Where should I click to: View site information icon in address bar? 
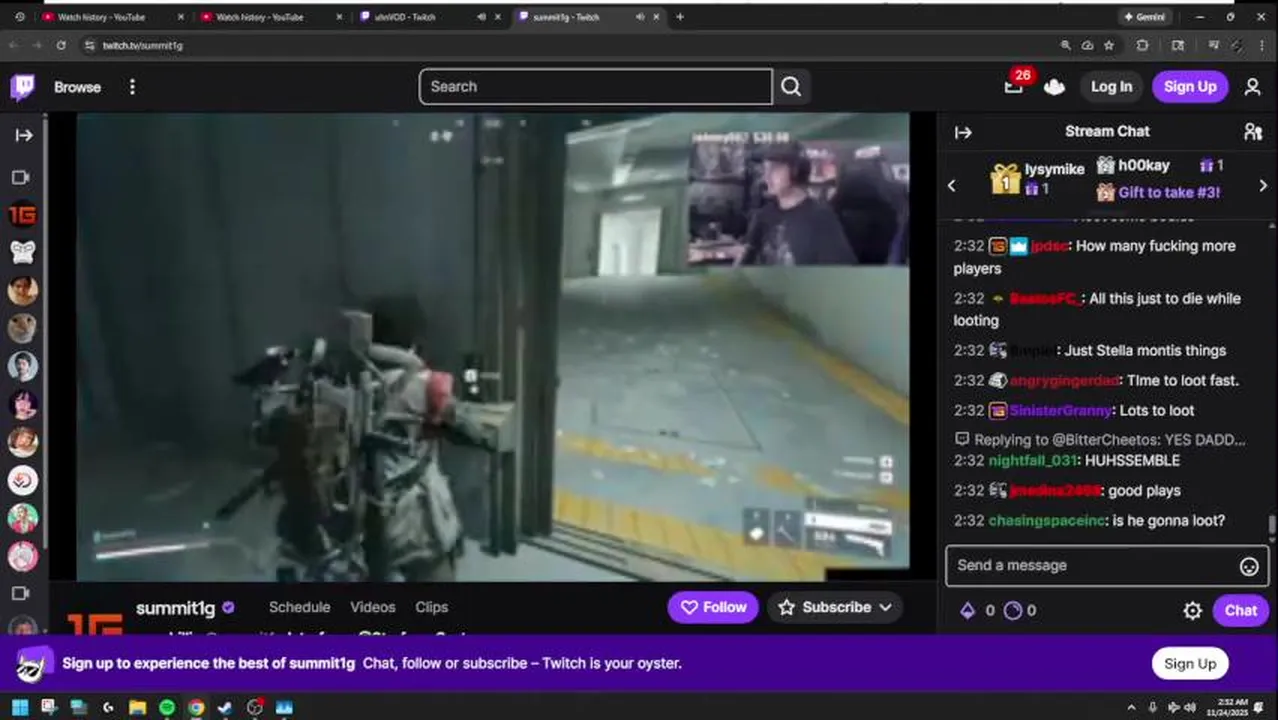90,46
